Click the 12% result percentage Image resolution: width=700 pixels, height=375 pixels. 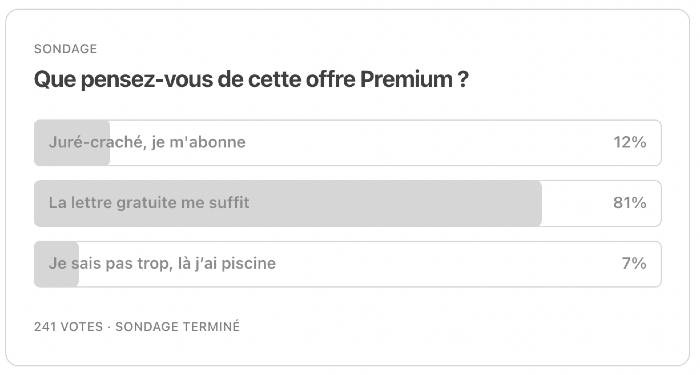click(x=629, y=142)
